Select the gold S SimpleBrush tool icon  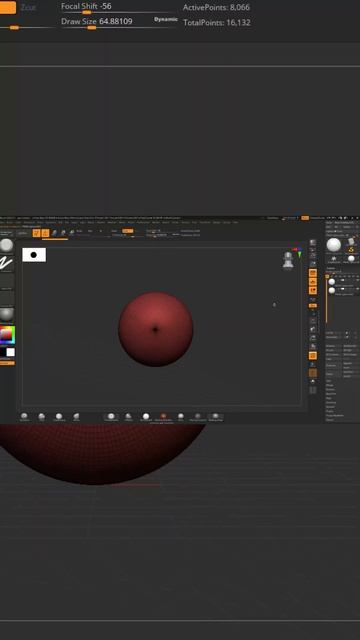[351, 248]
